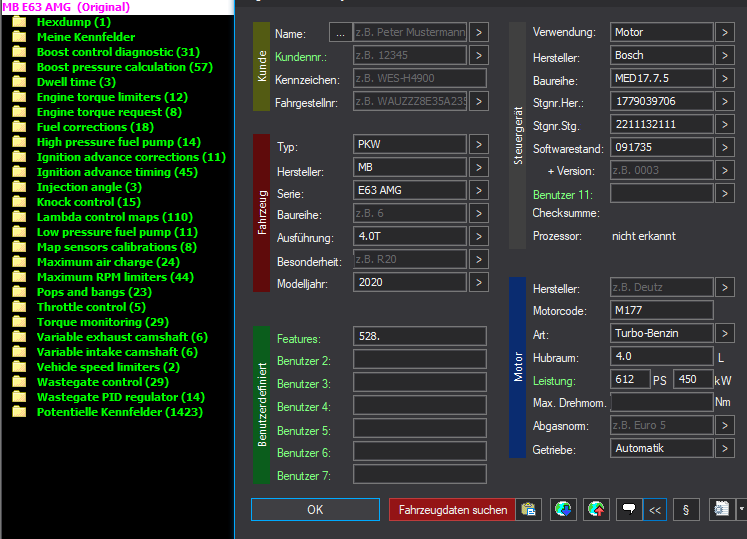Click the § paragraph symbol button
This screenshot has height=539, width=747.
pyautogui.click(x=686, y=509)
